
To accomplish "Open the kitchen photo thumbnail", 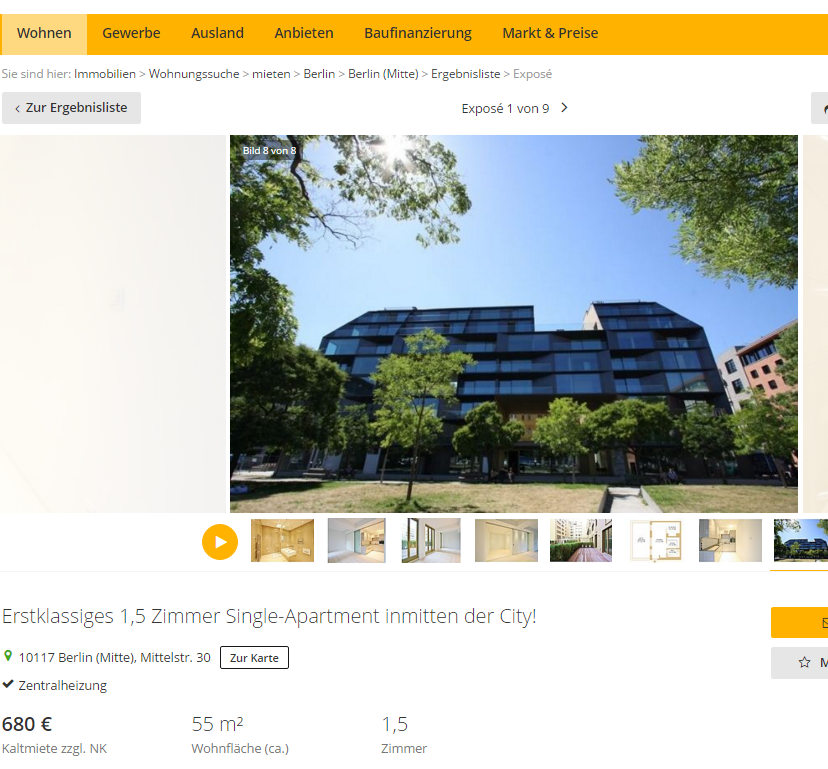I will pos(730,540).
